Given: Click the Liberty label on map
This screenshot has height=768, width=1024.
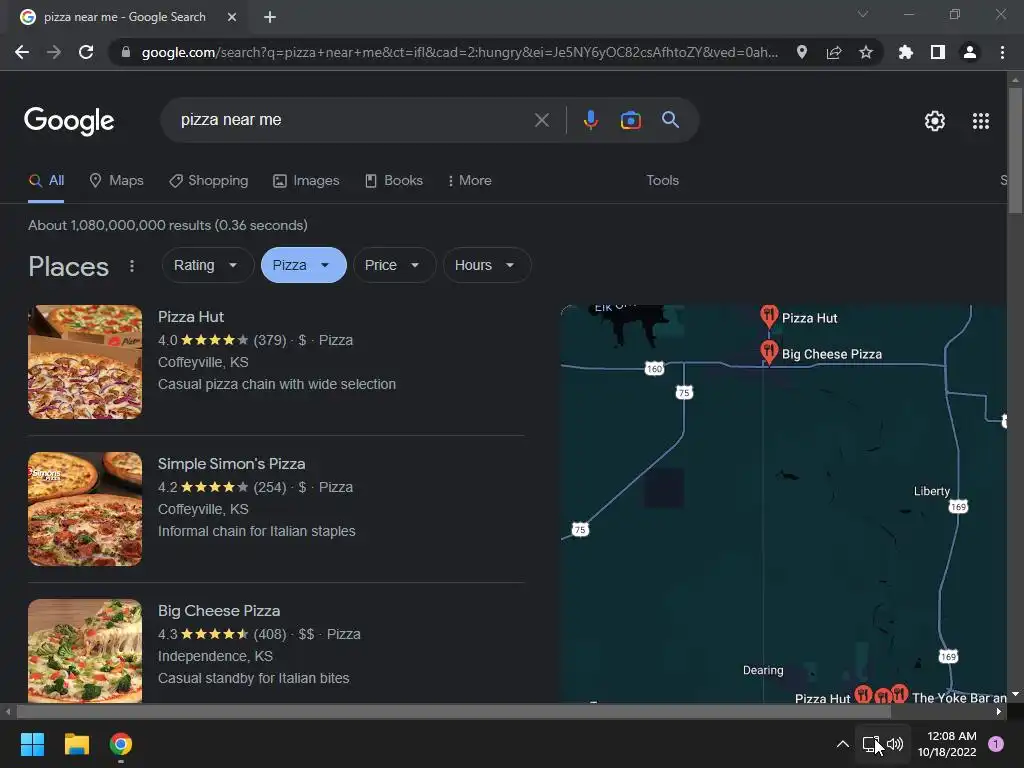Looking at the screenshot, I should 931,491.
